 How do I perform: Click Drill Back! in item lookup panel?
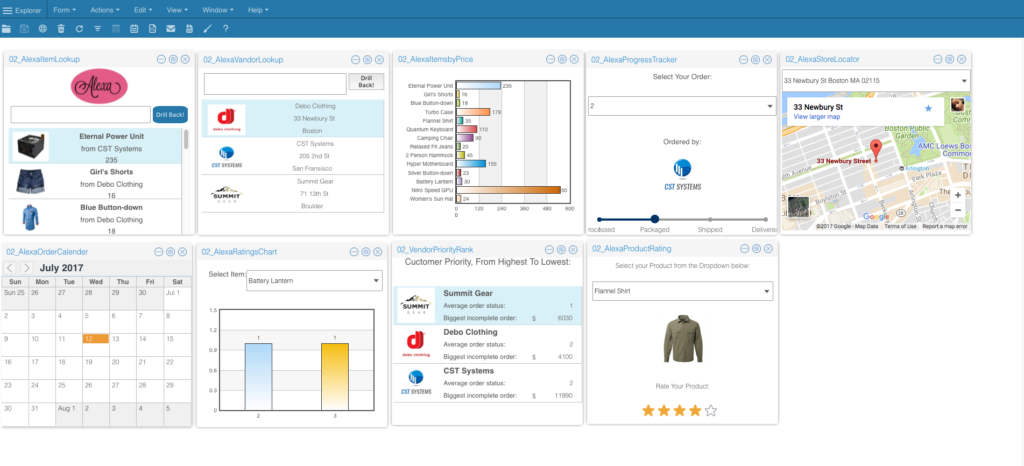coord(170,115)
